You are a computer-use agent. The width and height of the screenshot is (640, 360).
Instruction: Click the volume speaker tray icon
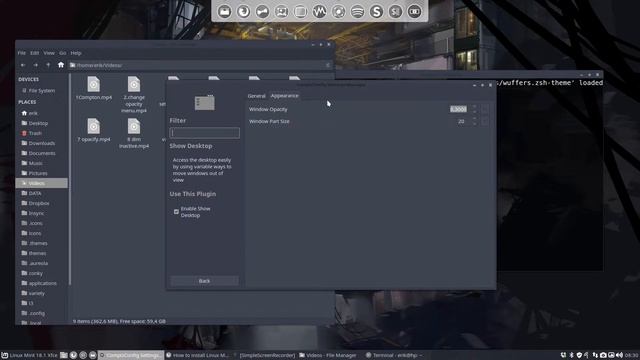click(x=619, y=356)
